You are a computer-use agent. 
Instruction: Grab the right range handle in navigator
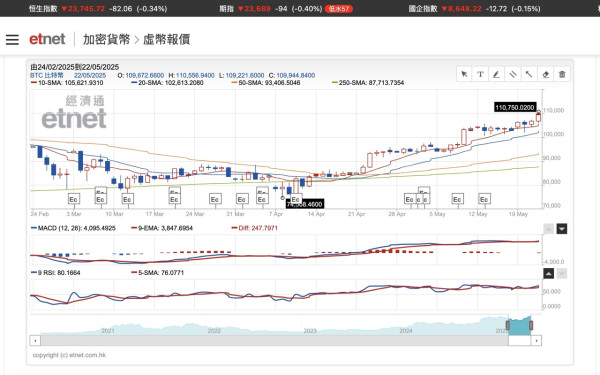(531, 325)
